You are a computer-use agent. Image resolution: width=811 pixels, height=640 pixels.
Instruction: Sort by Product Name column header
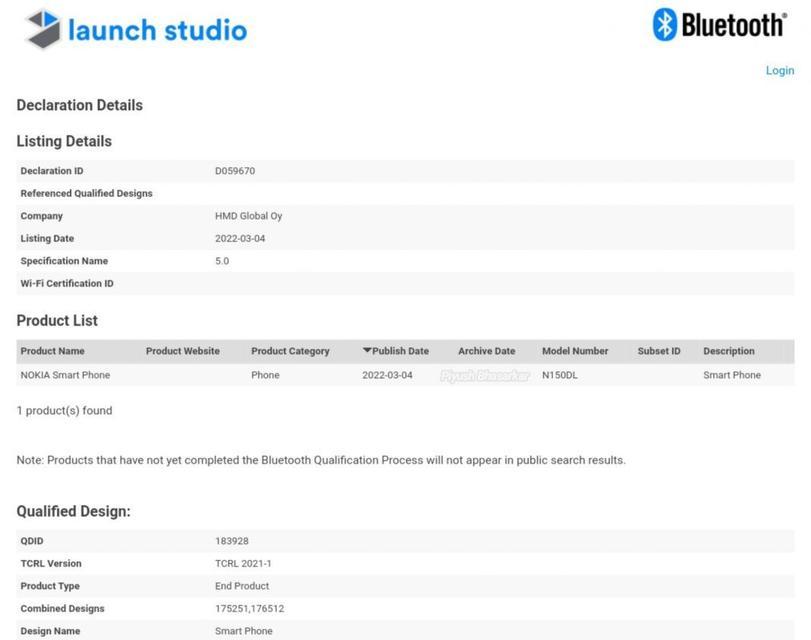pos(52,351)
